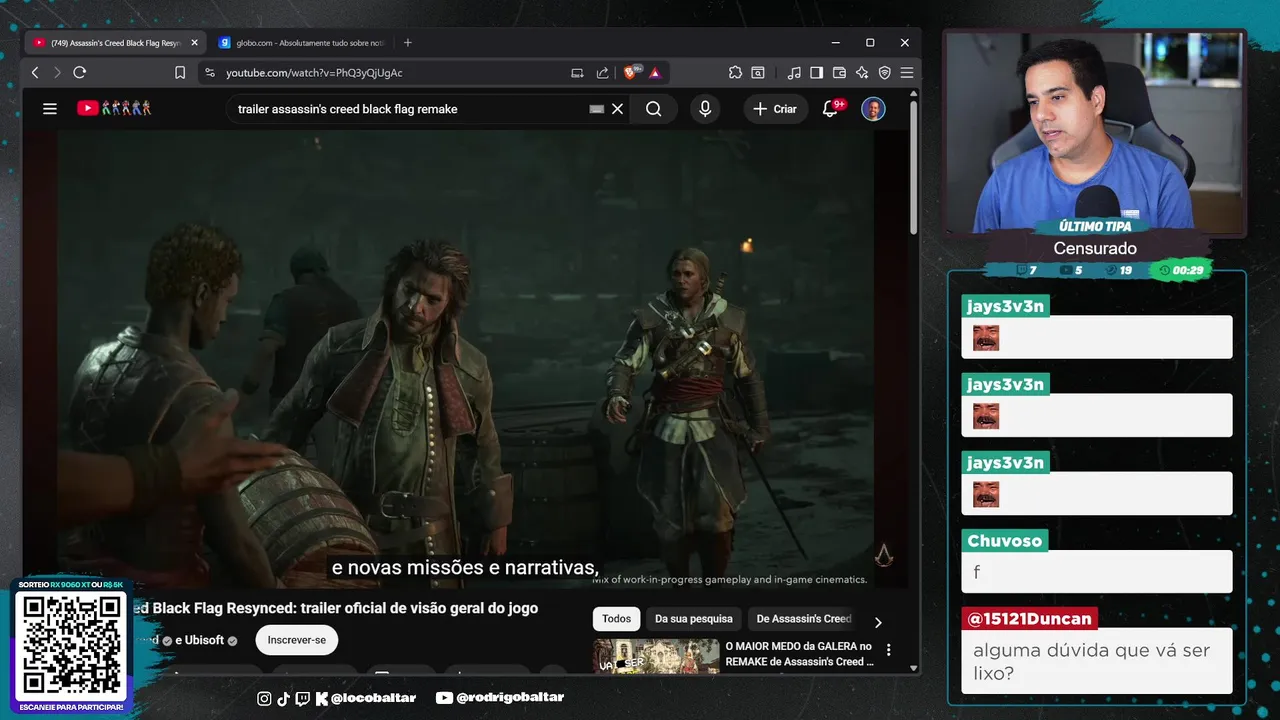This screenshot has width=1280, height=720.
Task: Click the Inscrever-se button
Action: click(297, 640)
